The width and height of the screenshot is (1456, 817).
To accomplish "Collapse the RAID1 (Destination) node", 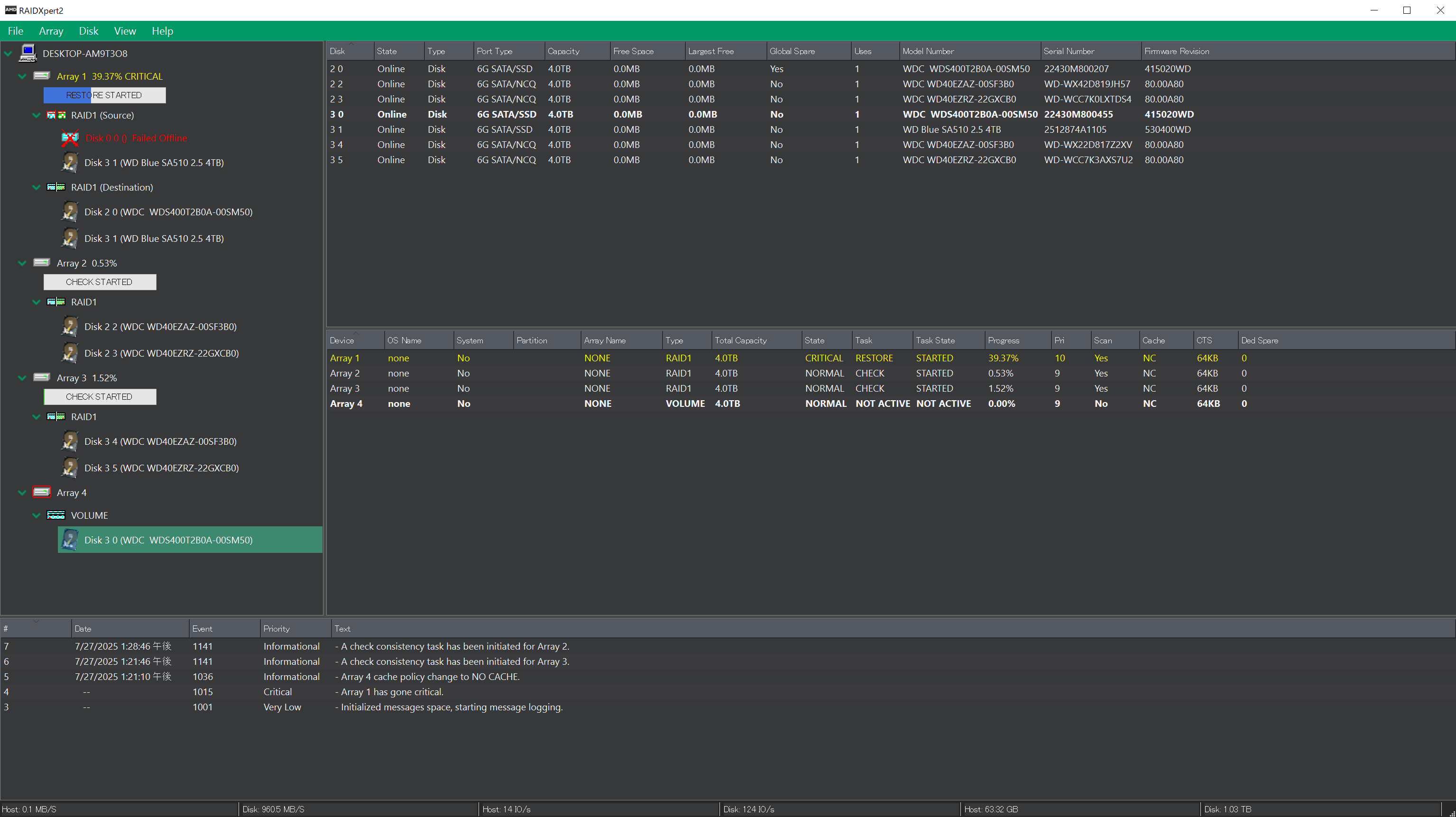I will click(x=36, y=187).
